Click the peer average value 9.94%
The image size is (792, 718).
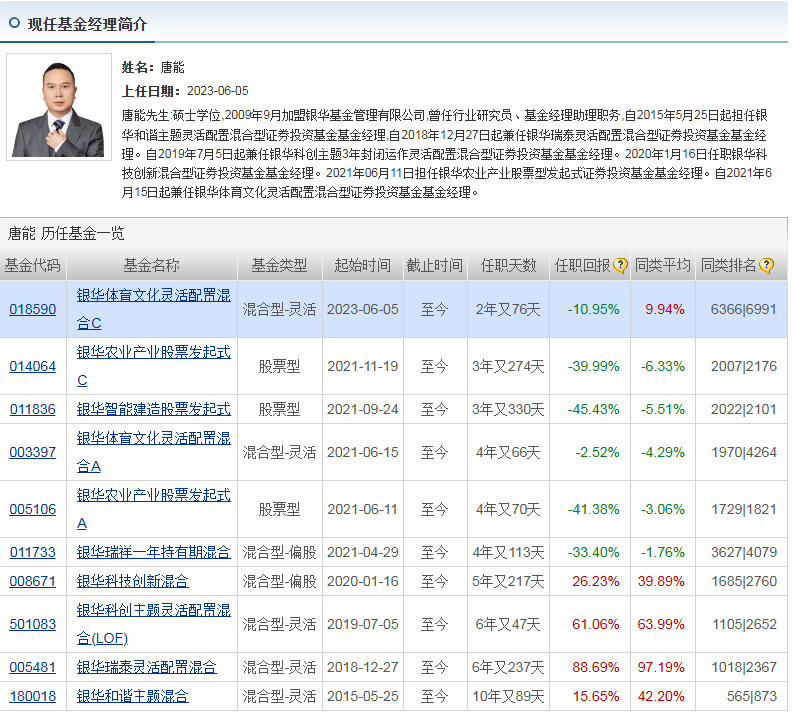(x=665, y=309)
